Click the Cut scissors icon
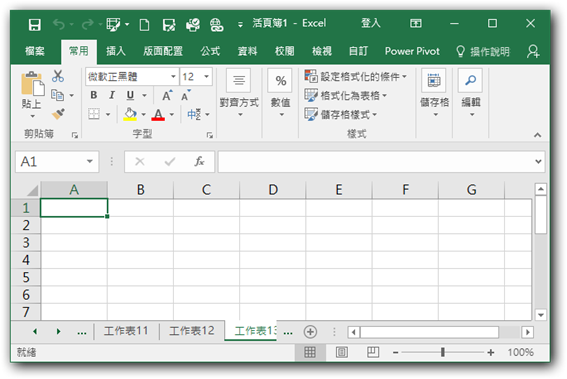Image resolution: width=567 pixels, height=379 pixels. coord(58,76)
